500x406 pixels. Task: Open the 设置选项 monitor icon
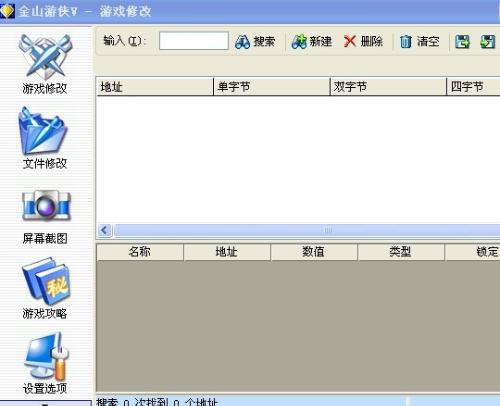46,357
